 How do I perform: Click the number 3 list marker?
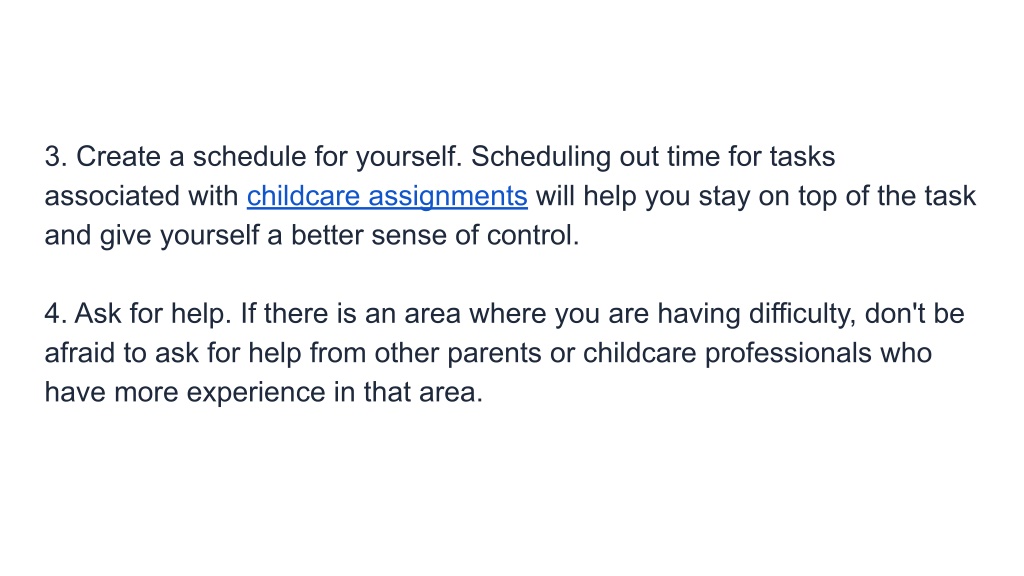coord(56,157)
